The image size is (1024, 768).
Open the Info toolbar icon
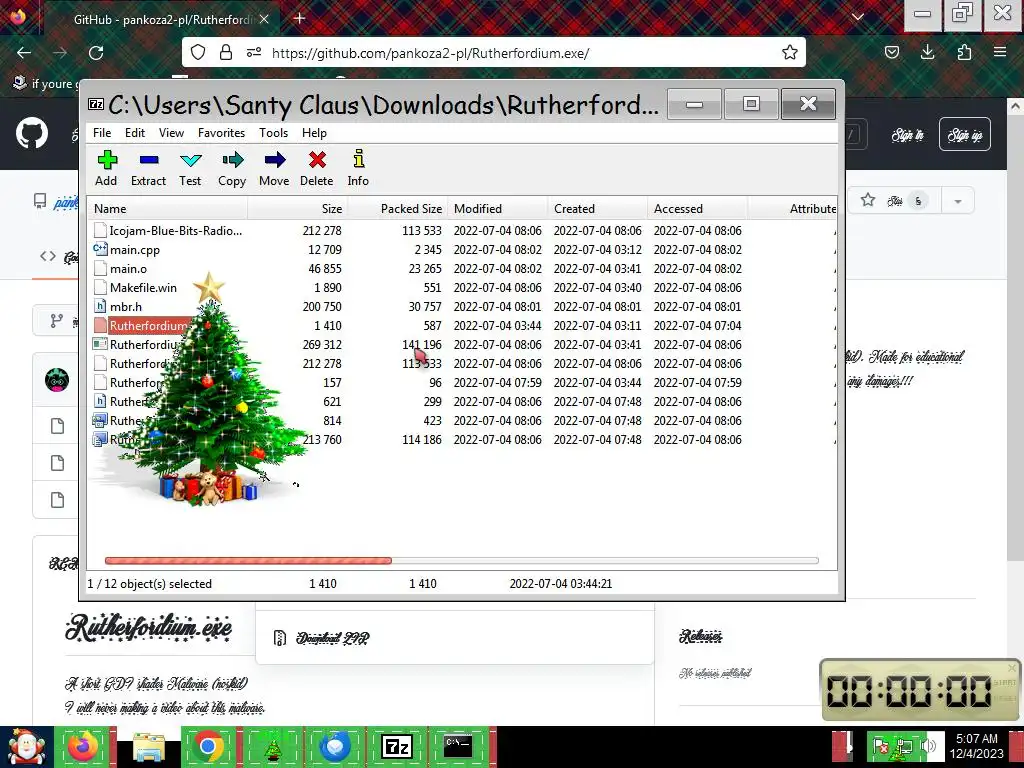(358, 168)
